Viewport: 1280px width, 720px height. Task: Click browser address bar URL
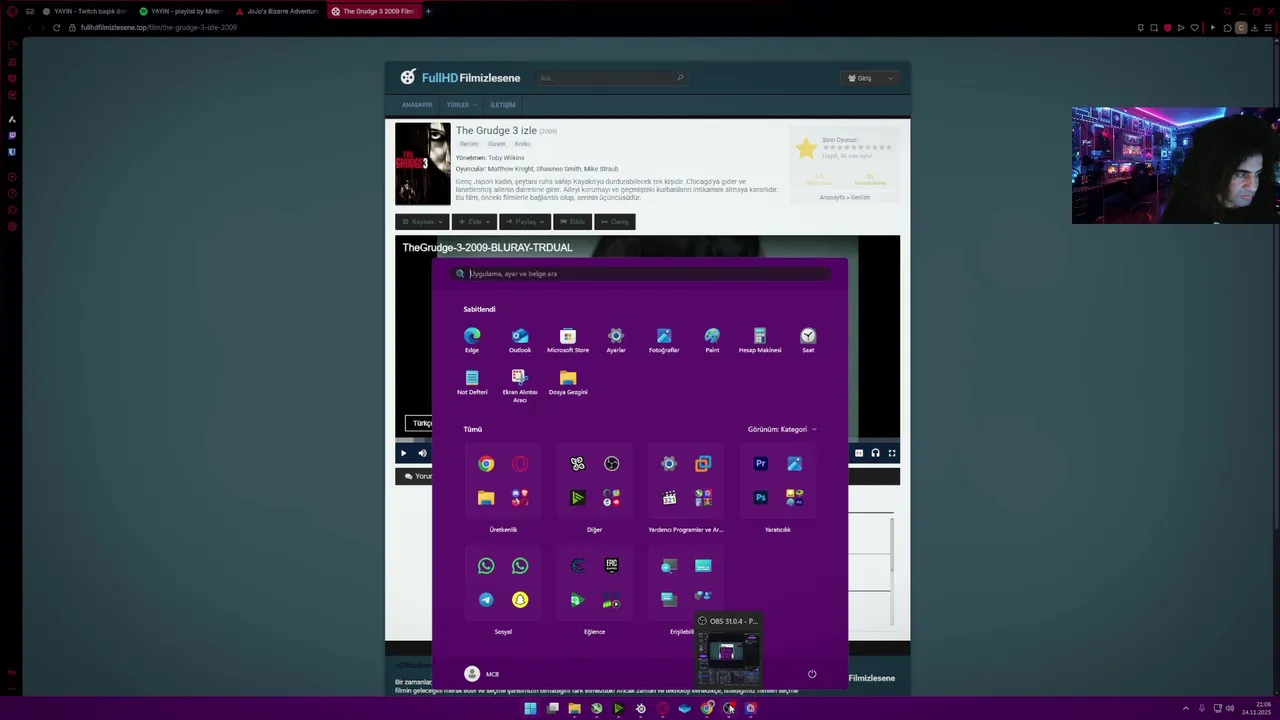click(x=159, y=27)
